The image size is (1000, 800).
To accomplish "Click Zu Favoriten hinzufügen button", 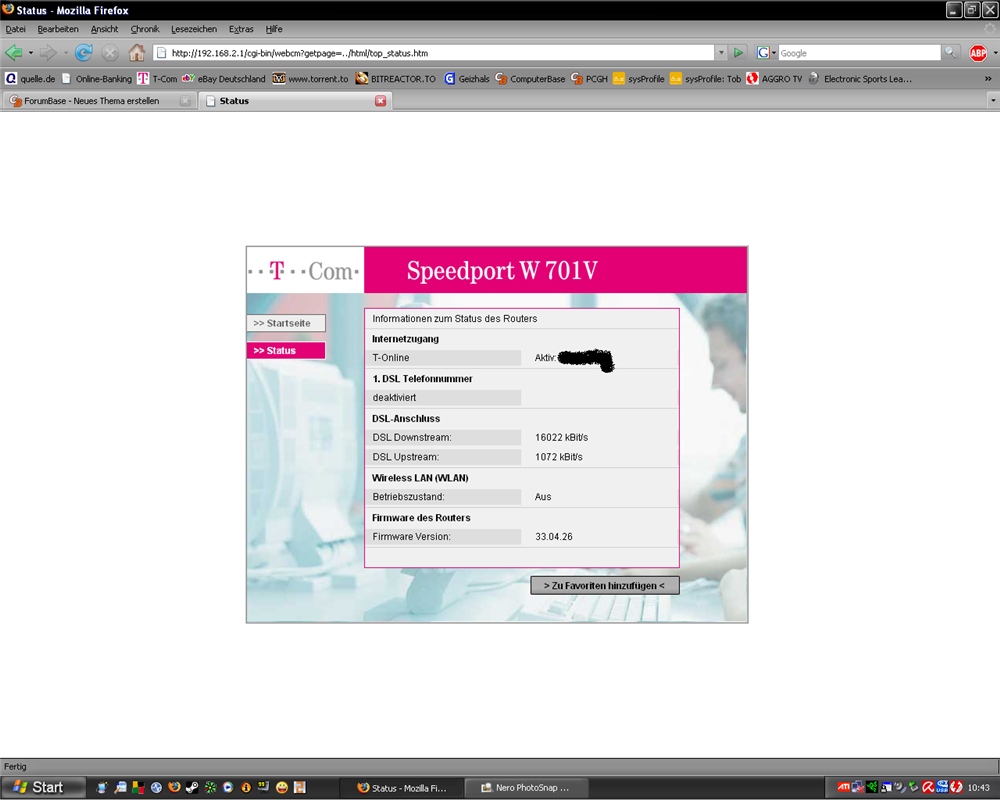I will (x=605, y=585).
